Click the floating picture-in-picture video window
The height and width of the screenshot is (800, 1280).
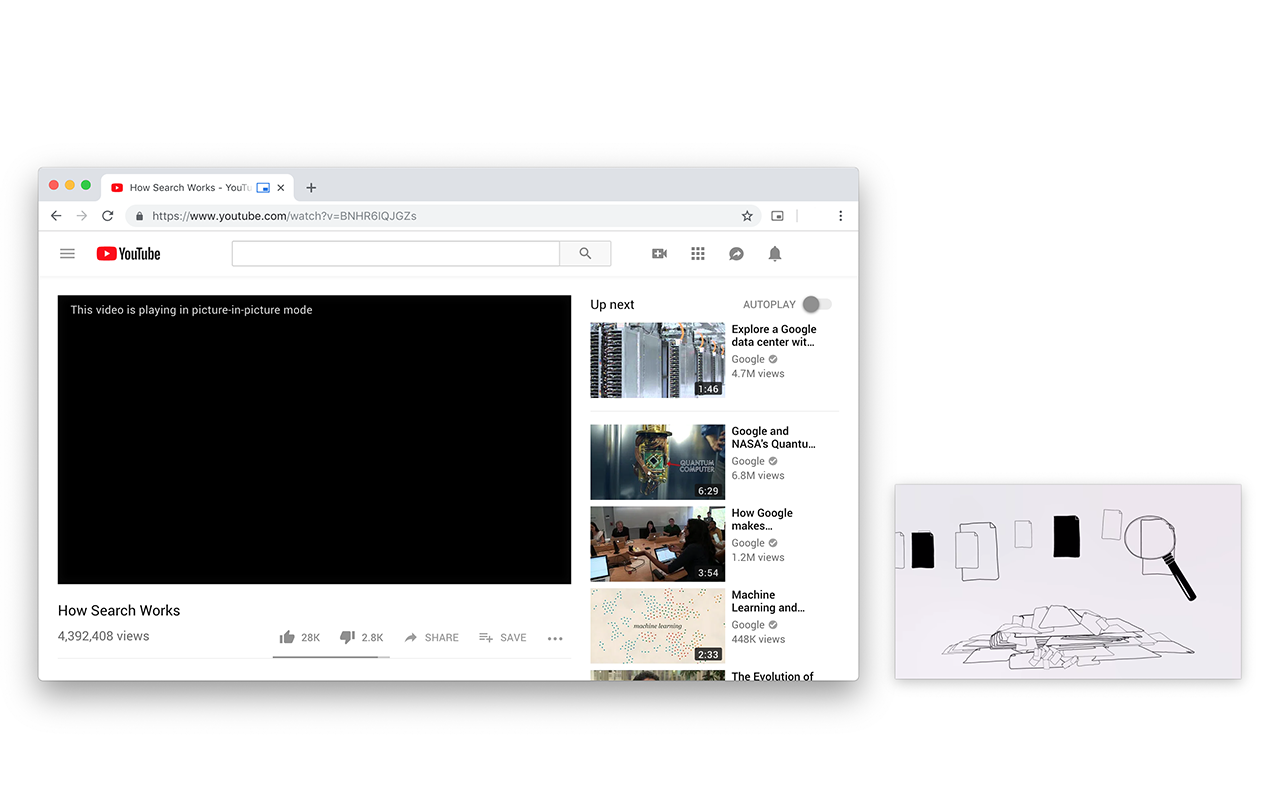1068,582
